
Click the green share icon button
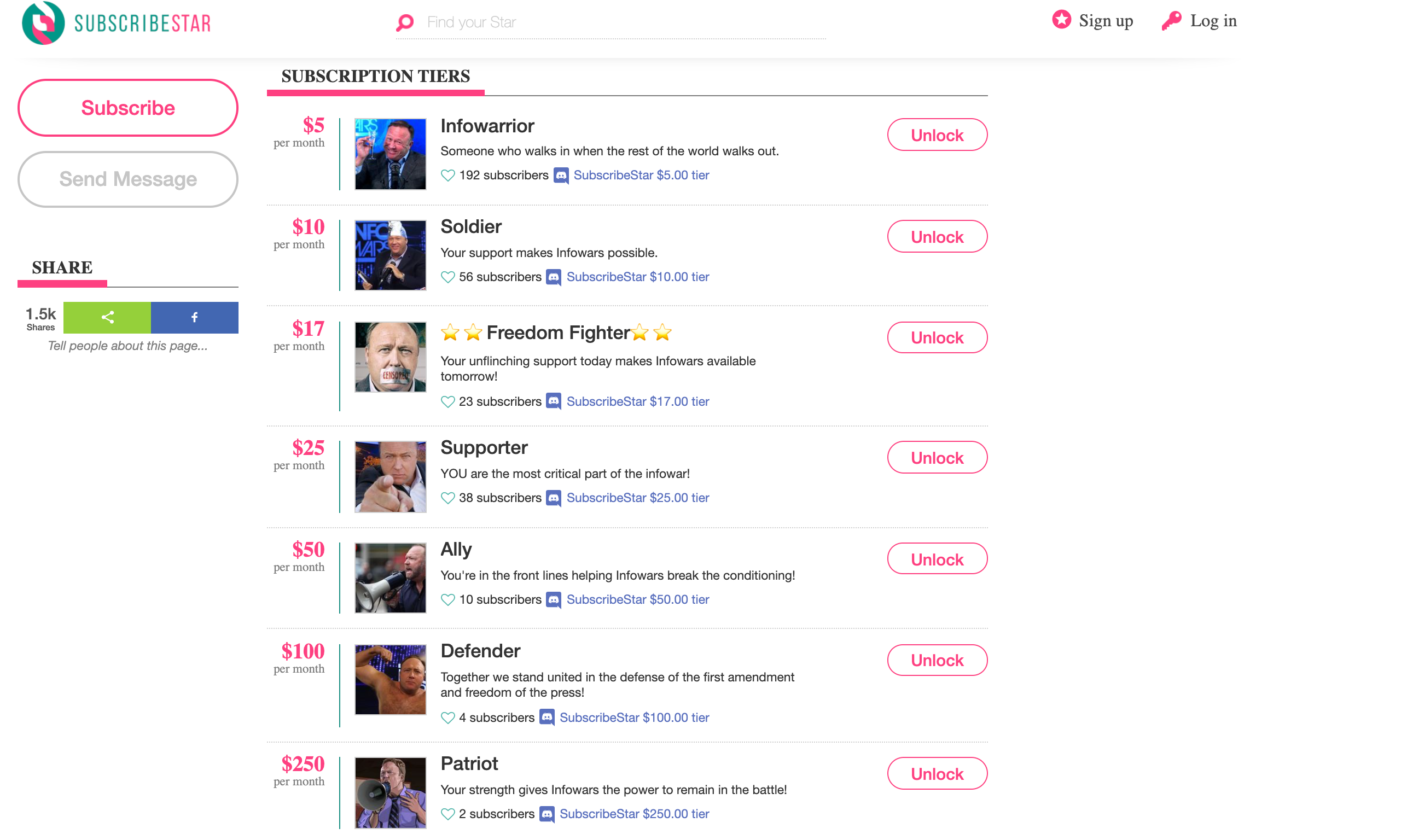[107, 318]
